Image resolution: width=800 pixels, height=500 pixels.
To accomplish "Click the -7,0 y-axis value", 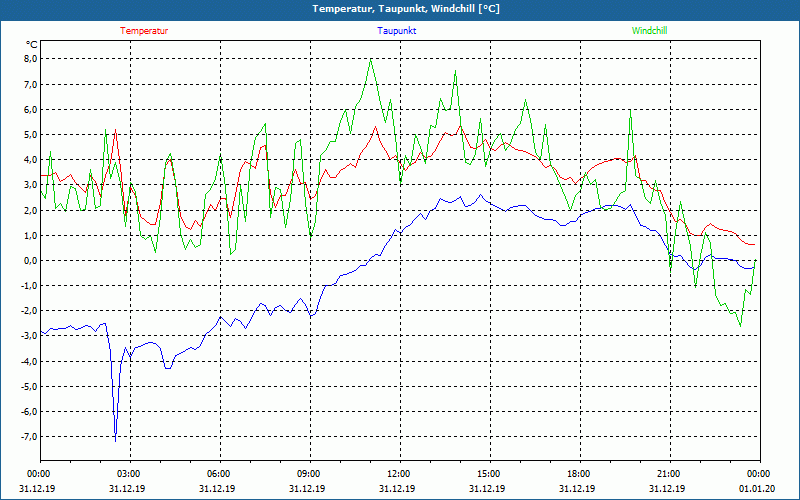I will click(30, 437).
